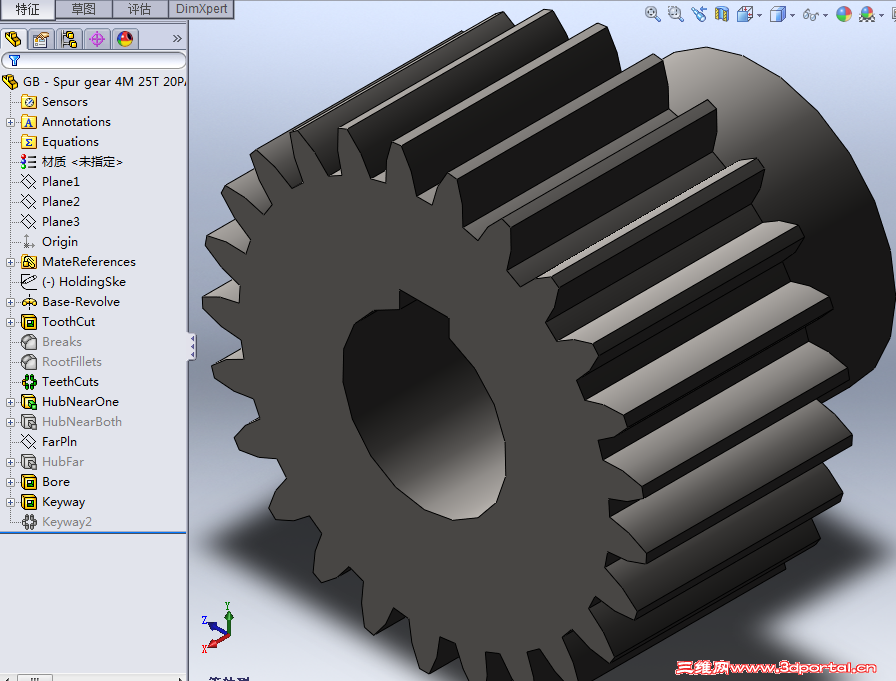This screenshot has width=896, height=681.
Task: Open the Hide/Show Items dropdown arrow
Action: tap(826, 15)
